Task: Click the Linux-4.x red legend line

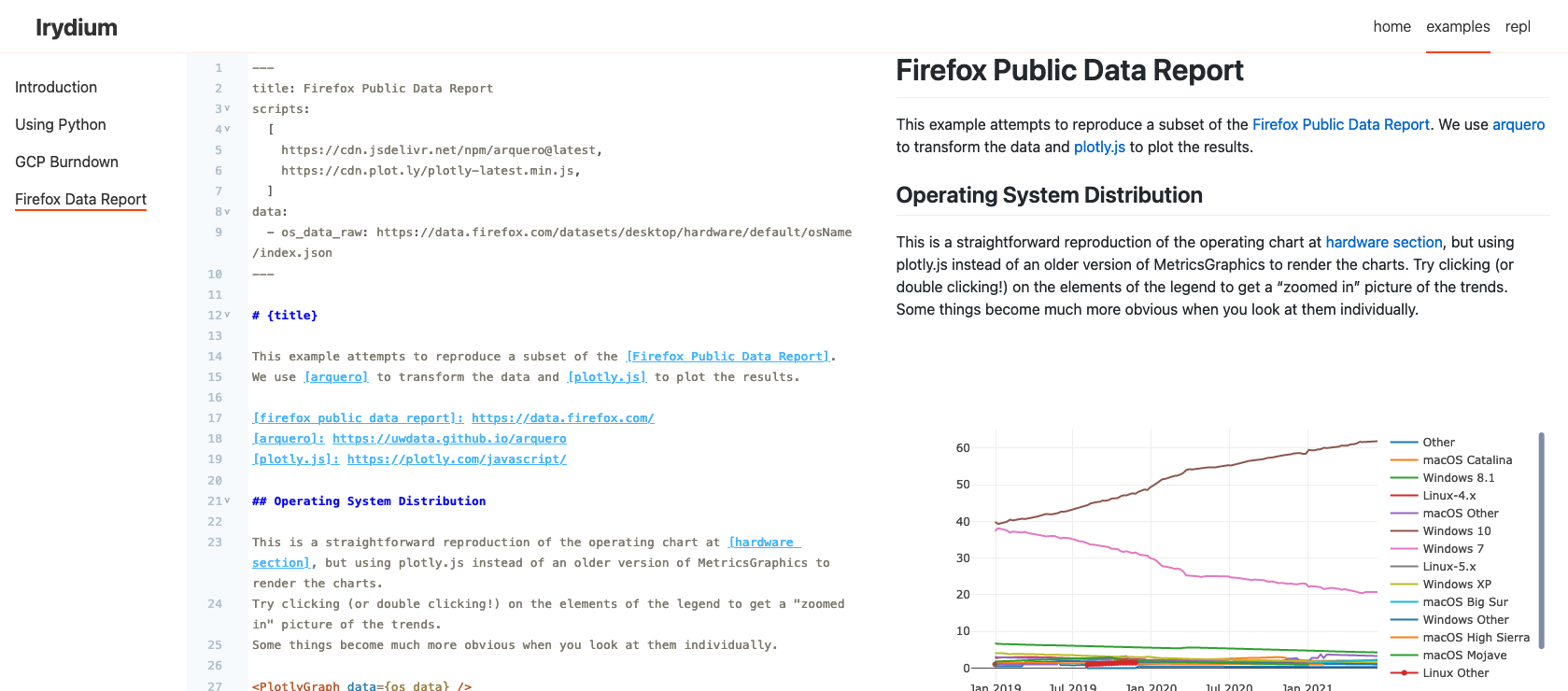Action: [1404, 496]
